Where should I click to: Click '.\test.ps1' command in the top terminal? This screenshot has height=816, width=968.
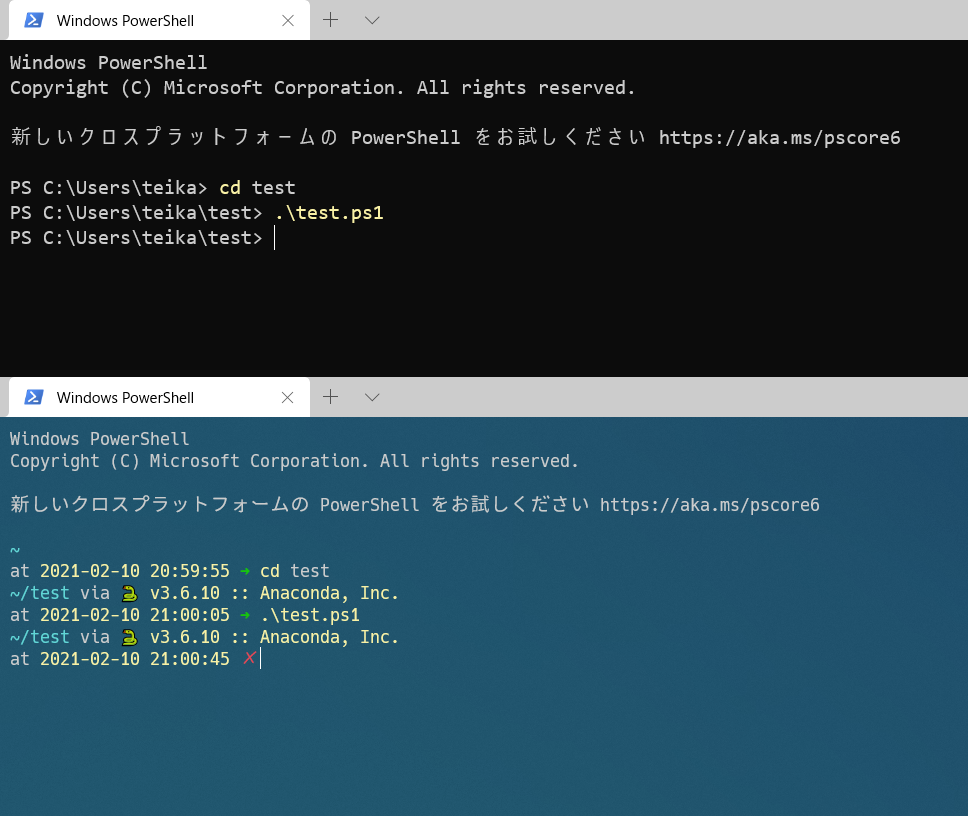[329, 213]
